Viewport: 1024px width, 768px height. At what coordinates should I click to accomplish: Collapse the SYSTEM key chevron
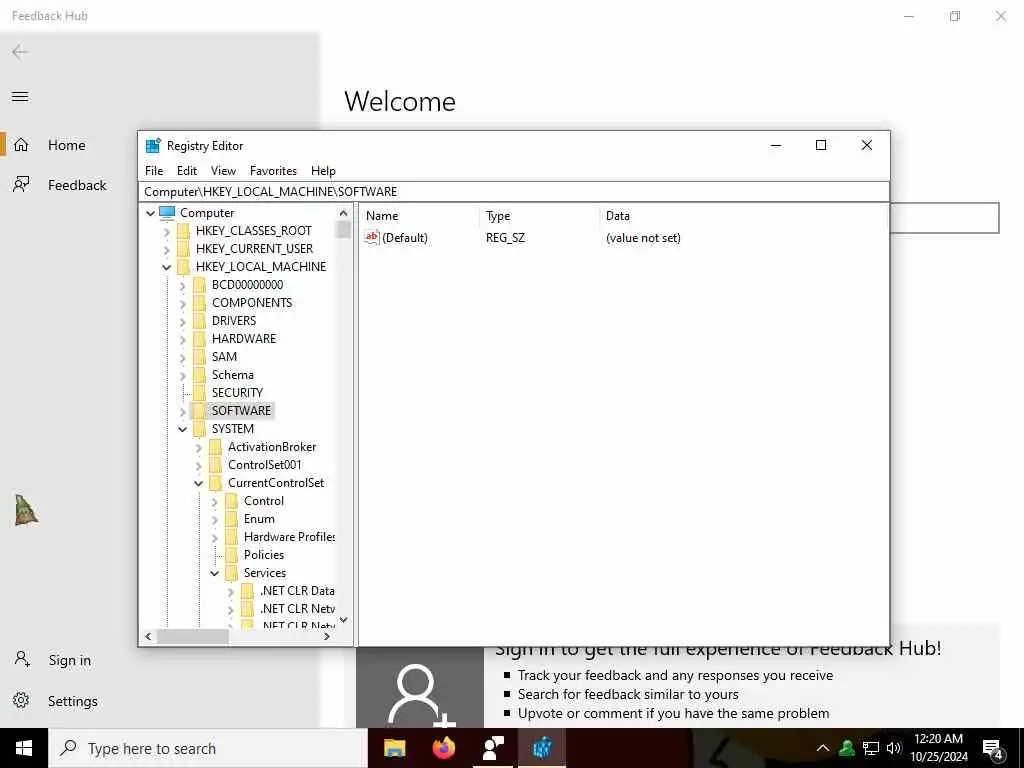[183, 429]
